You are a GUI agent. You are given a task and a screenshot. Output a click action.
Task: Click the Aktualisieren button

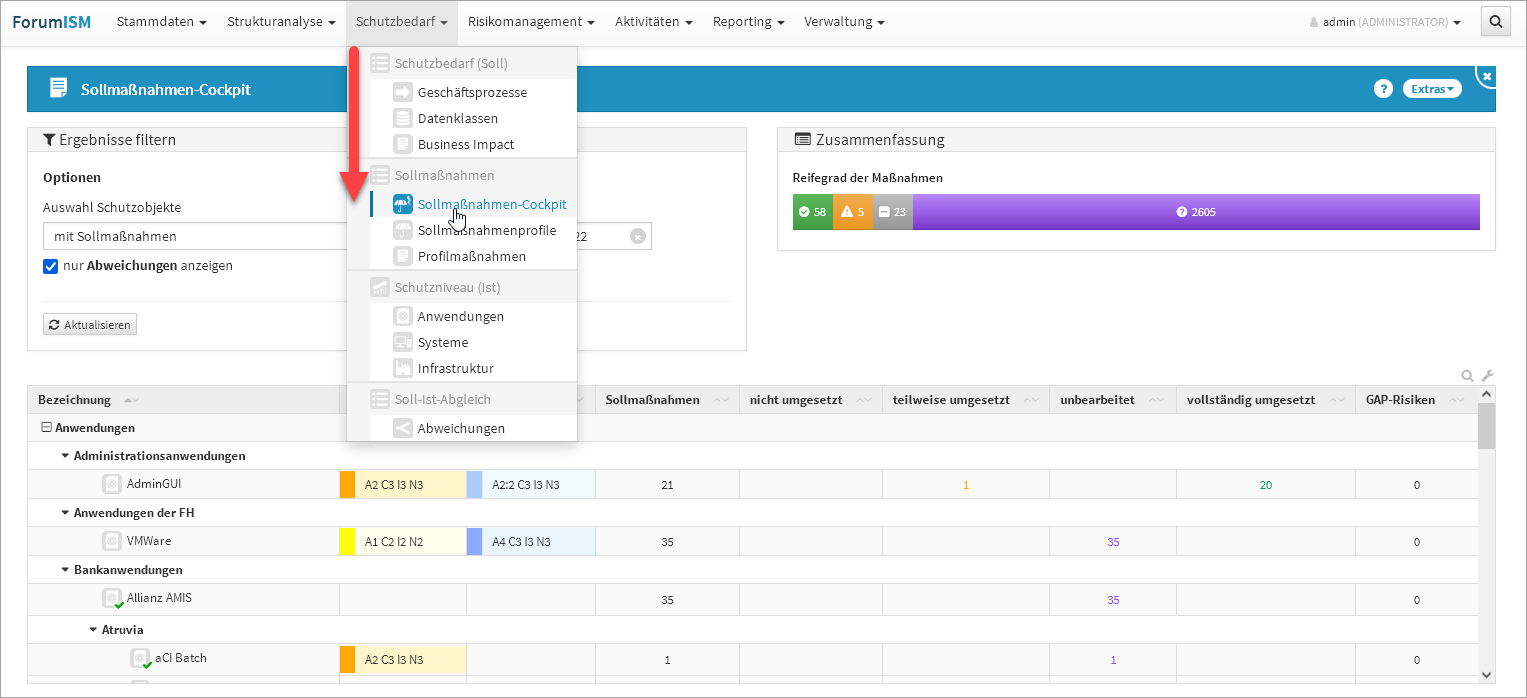pyautogui.click(x=90, y=325)
